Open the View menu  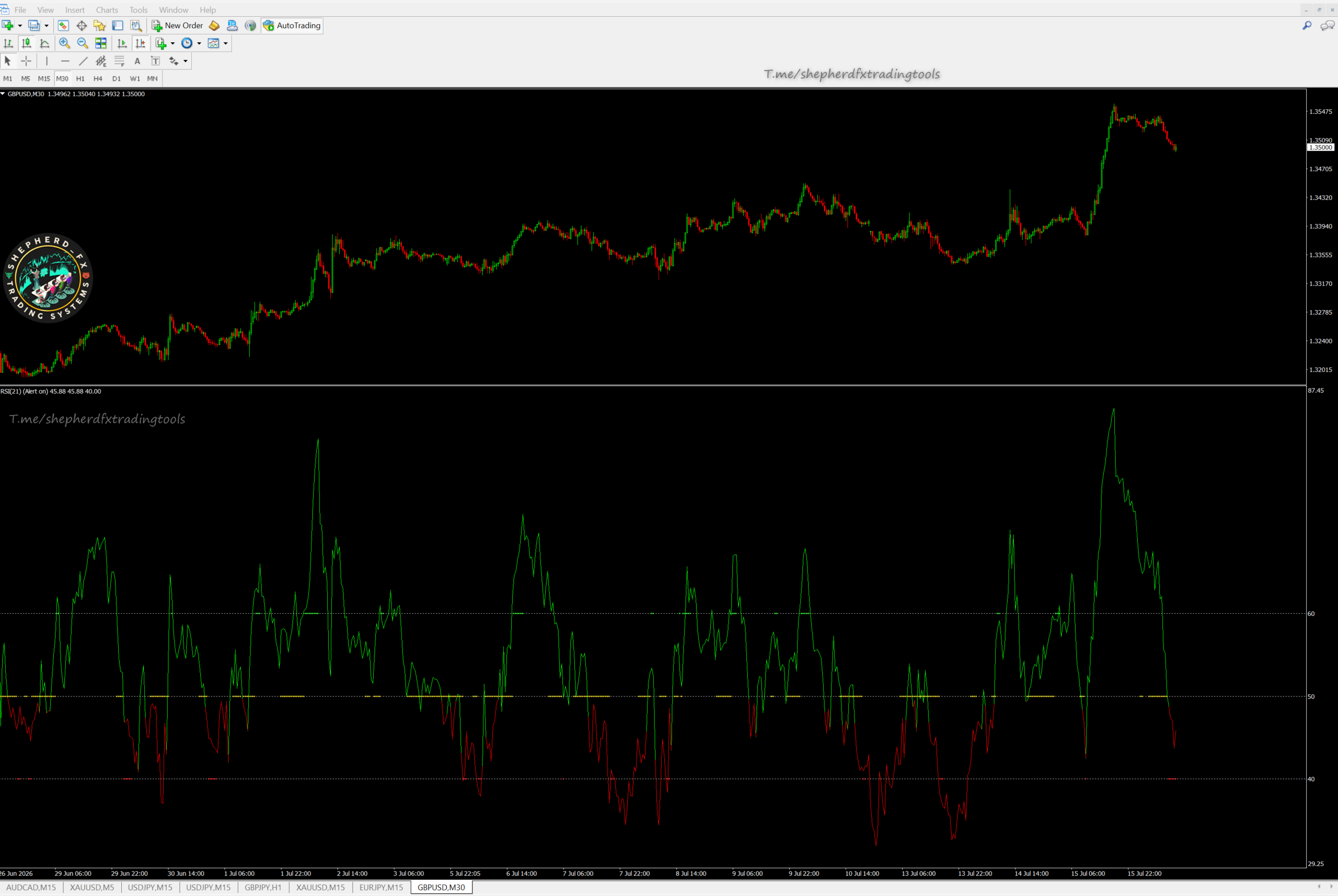tap(45, 10)
